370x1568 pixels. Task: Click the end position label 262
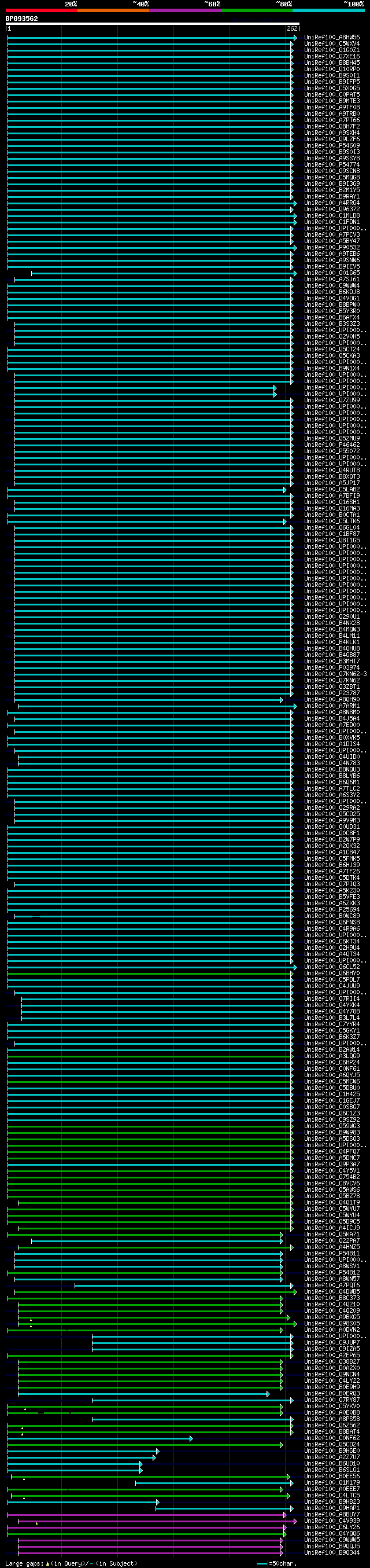(x=292, y=28)
